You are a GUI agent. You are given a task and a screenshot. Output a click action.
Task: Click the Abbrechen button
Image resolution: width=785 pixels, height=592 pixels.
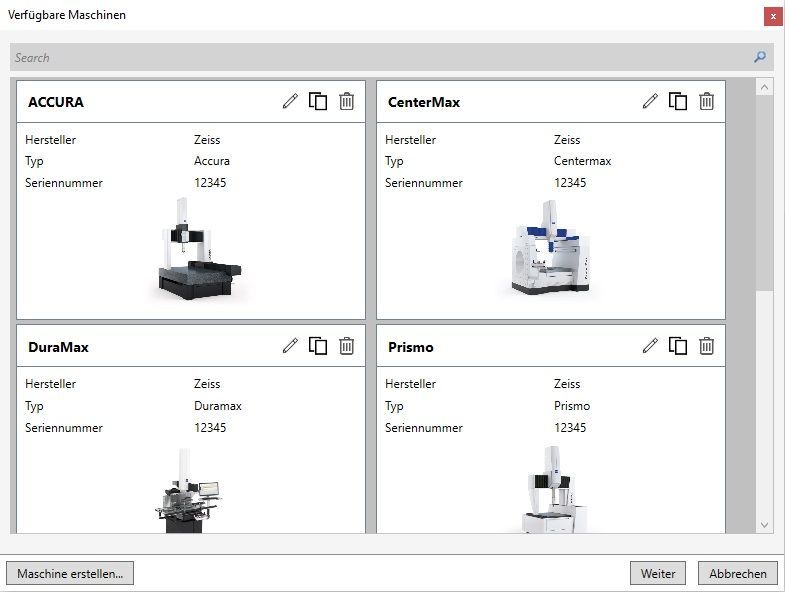click(738, 573)
